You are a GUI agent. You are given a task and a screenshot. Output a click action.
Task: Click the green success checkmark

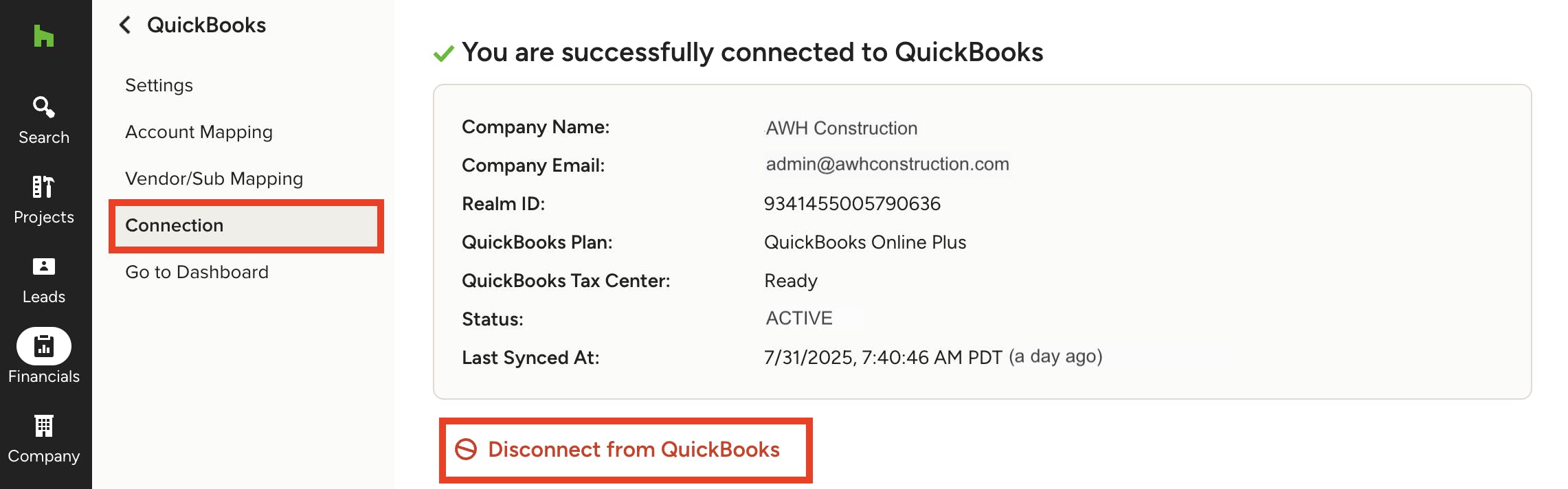444,53
